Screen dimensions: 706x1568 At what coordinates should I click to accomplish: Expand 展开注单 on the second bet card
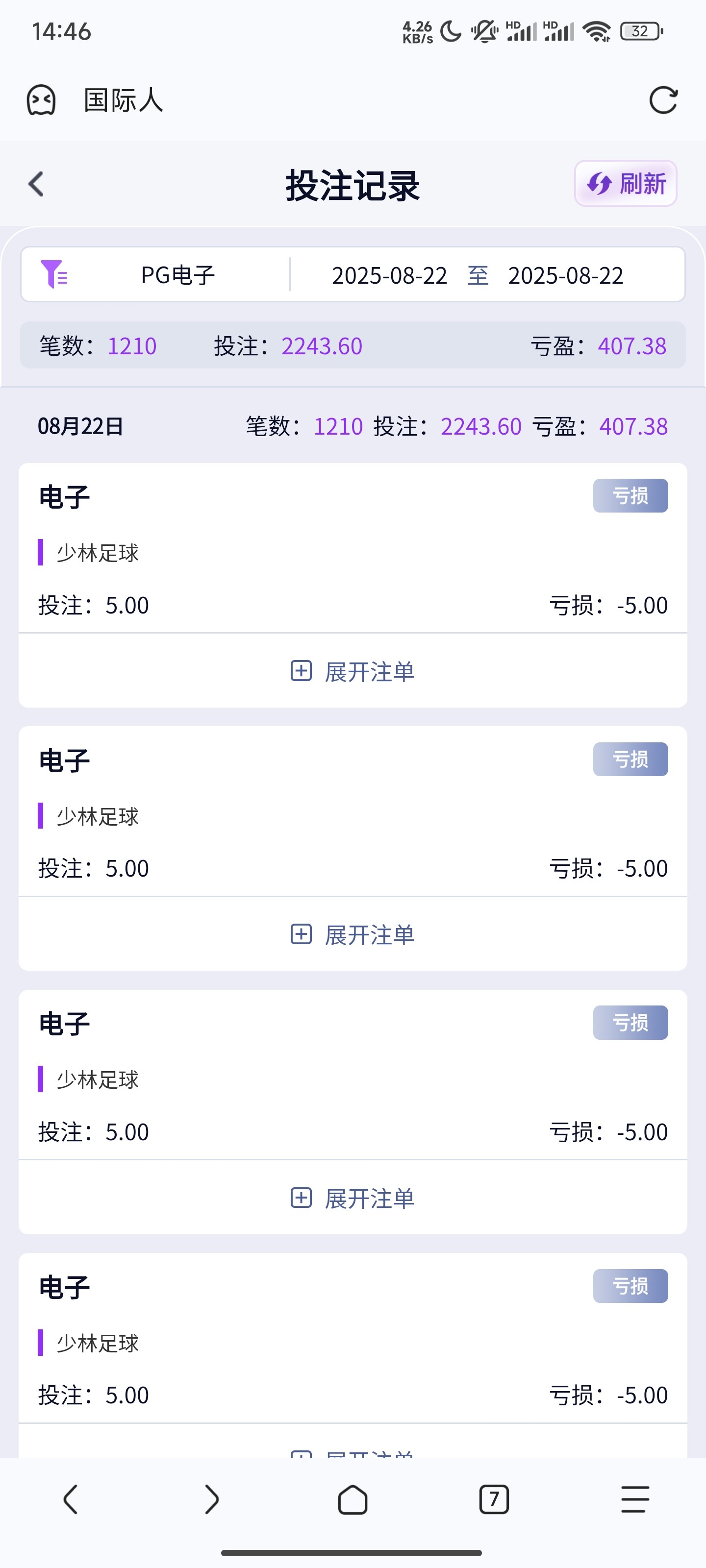point(353,934)
